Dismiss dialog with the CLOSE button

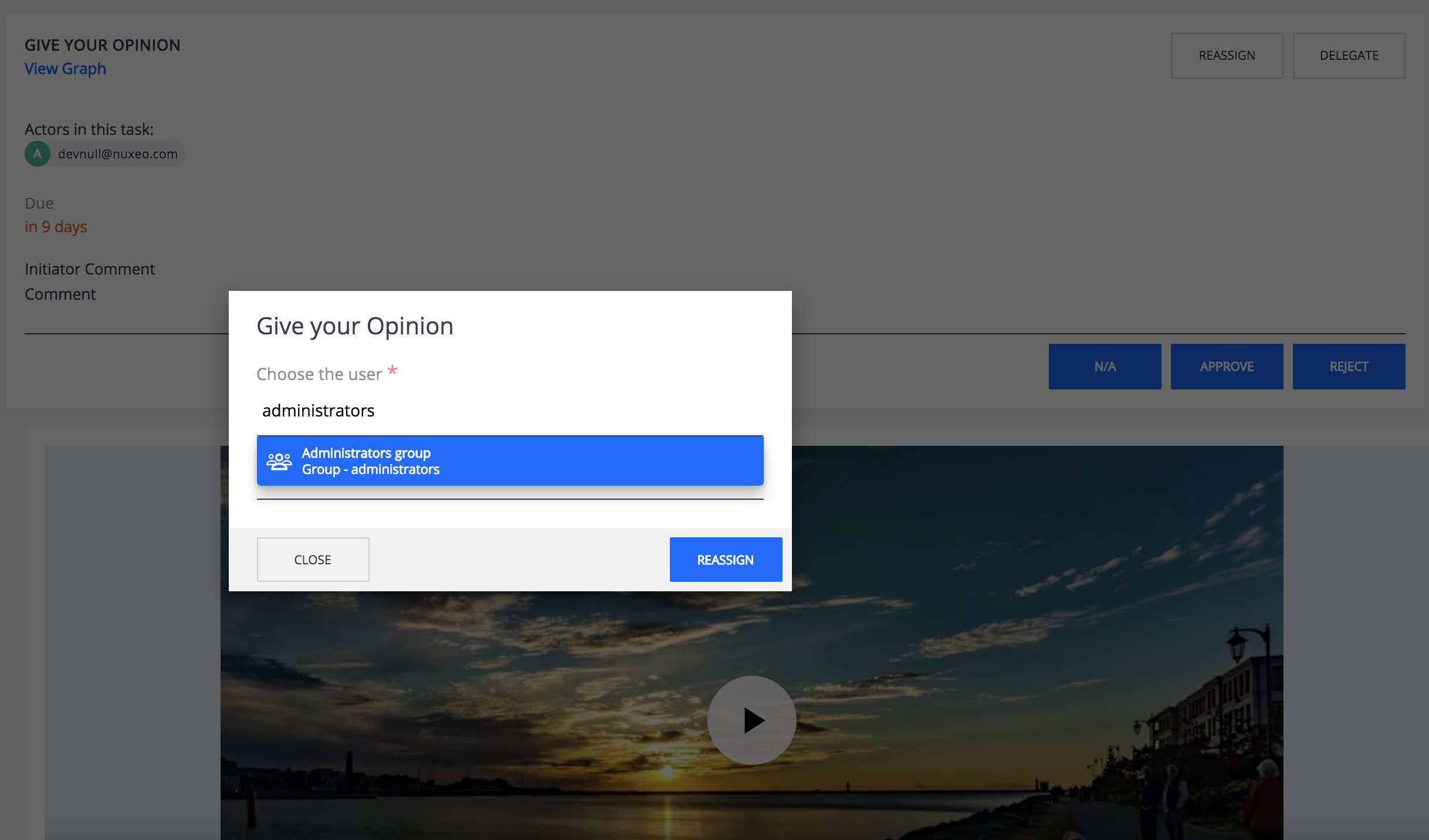coord(313,560)
